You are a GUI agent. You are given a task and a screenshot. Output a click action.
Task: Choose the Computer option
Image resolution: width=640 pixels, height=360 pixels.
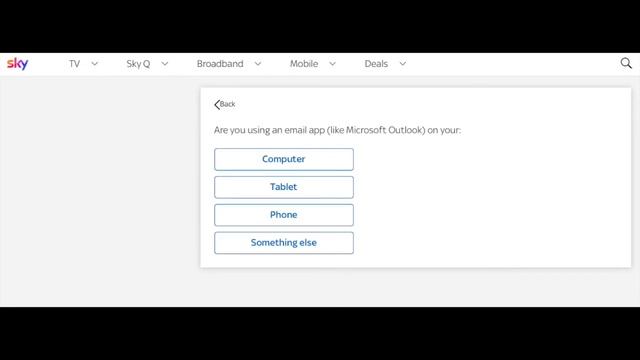tap(284, 159)
